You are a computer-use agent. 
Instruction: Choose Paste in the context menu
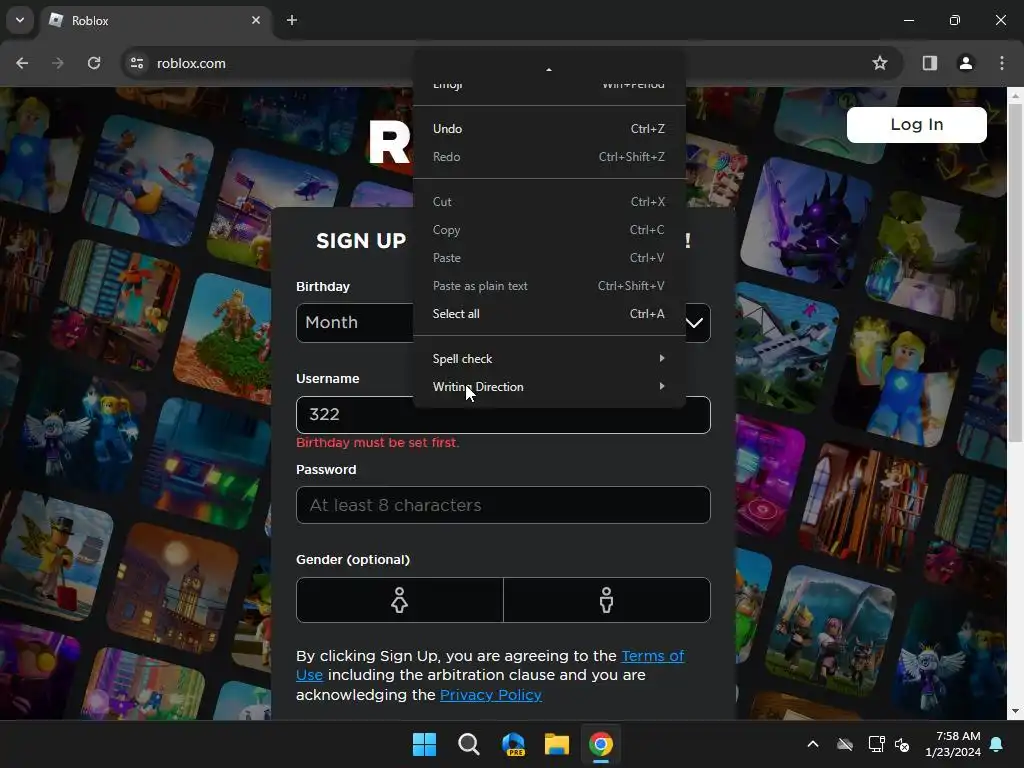click(549, 258)
